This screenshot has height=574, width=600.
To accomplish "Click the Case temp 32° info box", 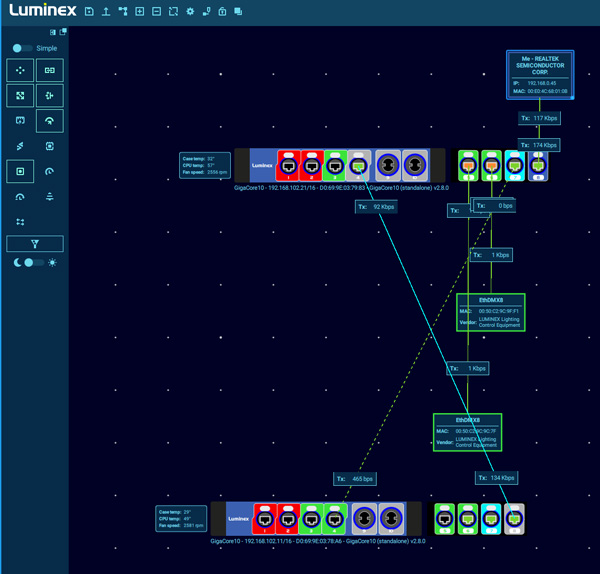I will click(205, 165).
